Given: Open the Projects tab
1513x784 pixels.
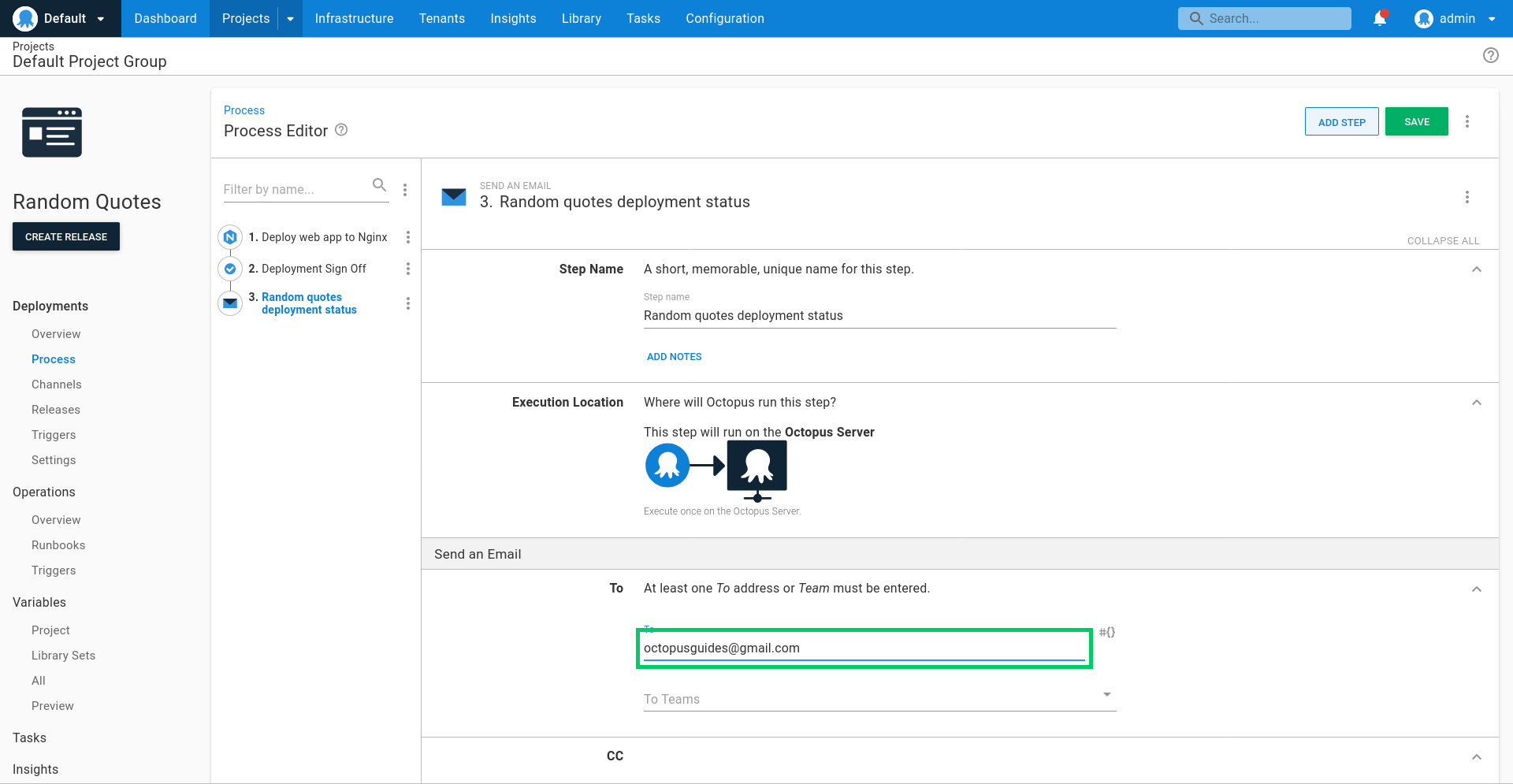Looking at the screenshot, I should coord(245,18).
